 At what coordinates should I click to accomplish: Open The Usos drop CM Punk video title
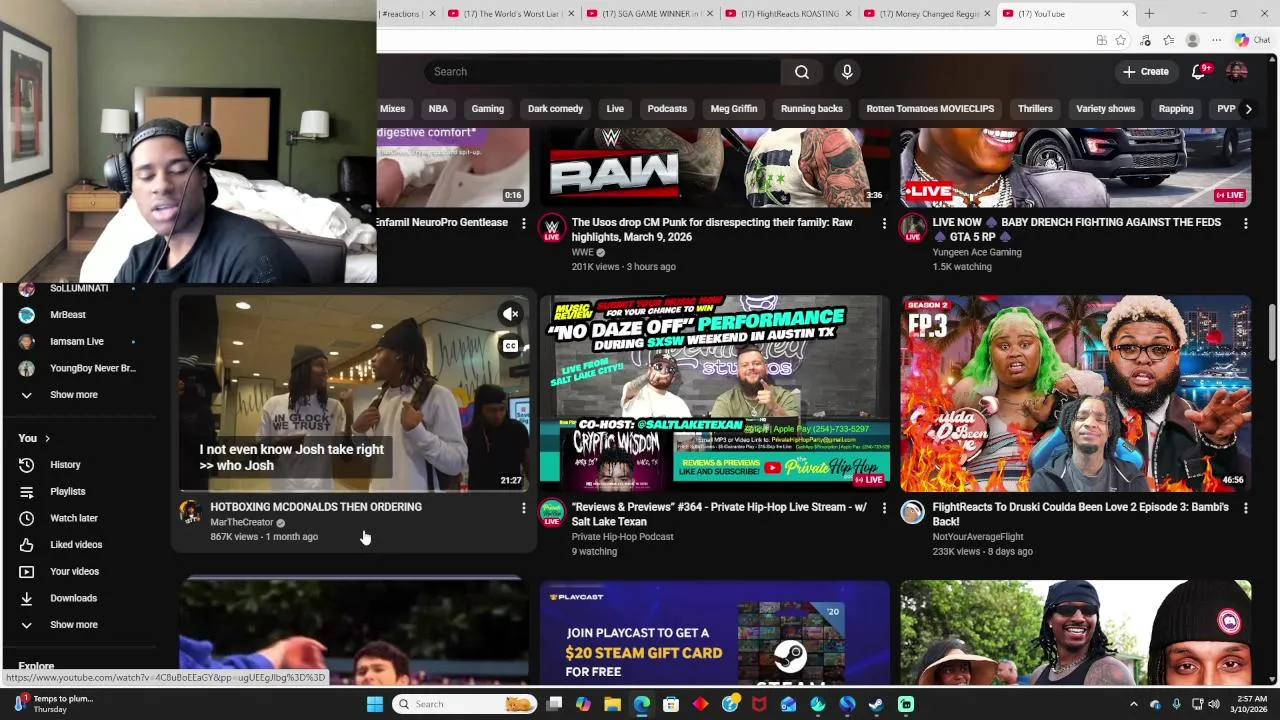click(x=712, y=230)
